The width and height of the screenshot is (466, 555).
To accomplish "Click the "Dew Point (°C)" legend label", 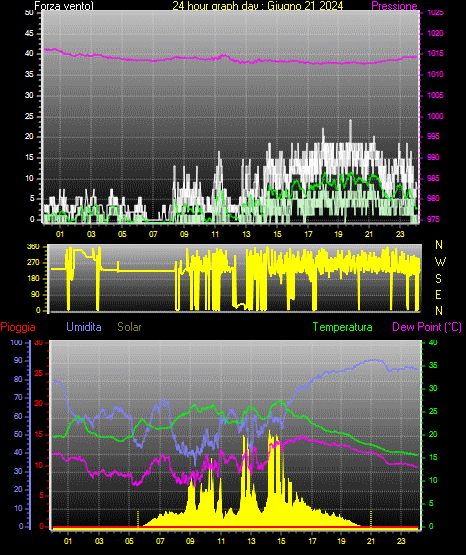I will pos(427,327).
